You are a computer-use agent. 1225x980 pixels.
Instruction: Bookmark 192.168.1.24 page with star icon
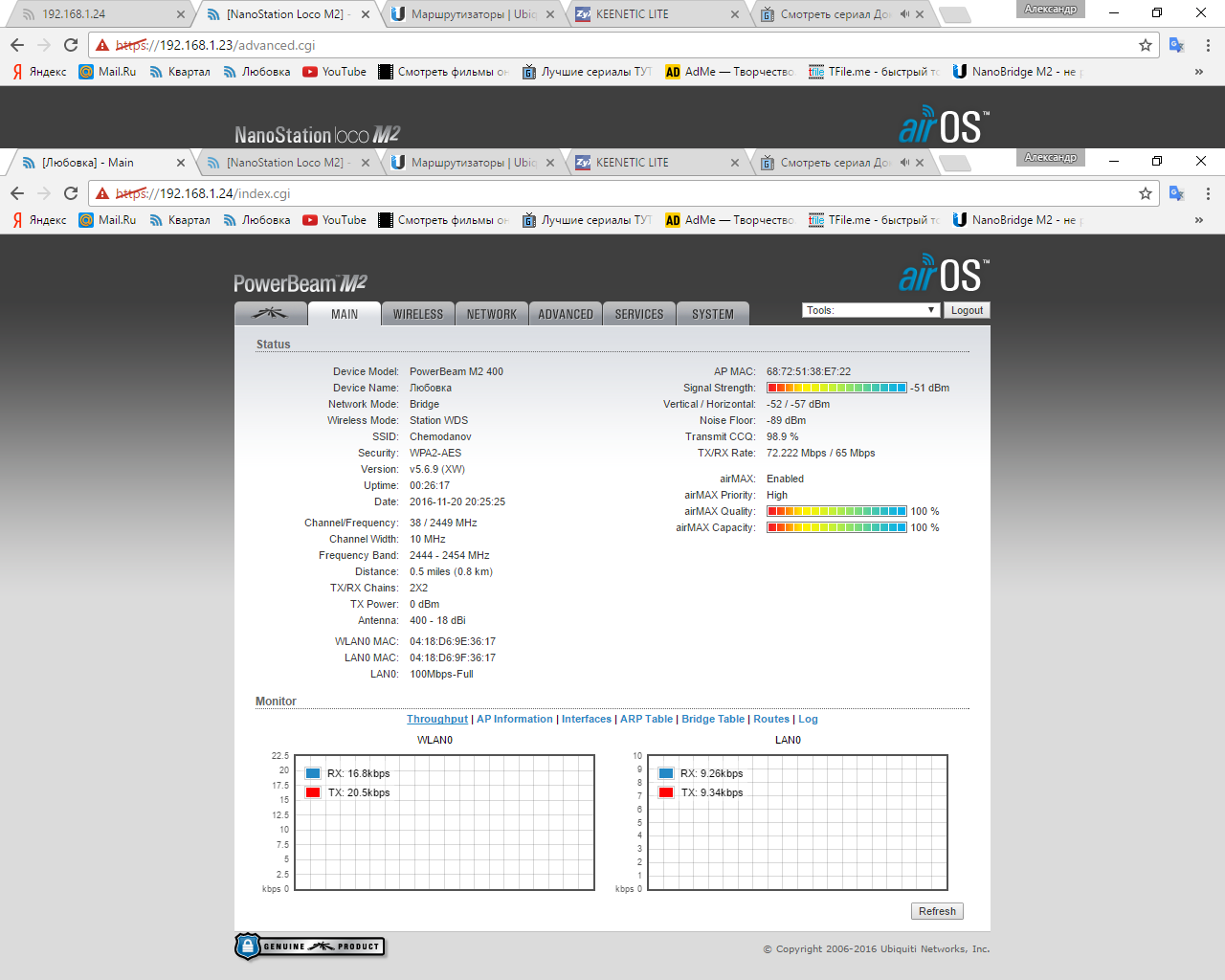coord(1146,193)
